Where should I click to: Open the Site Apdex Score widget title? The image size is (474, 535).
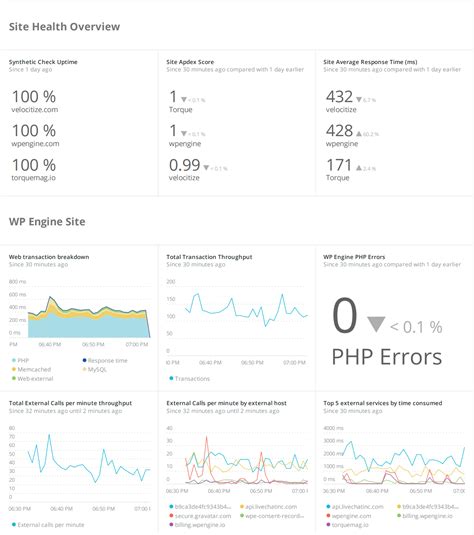[x=190, y=62]
